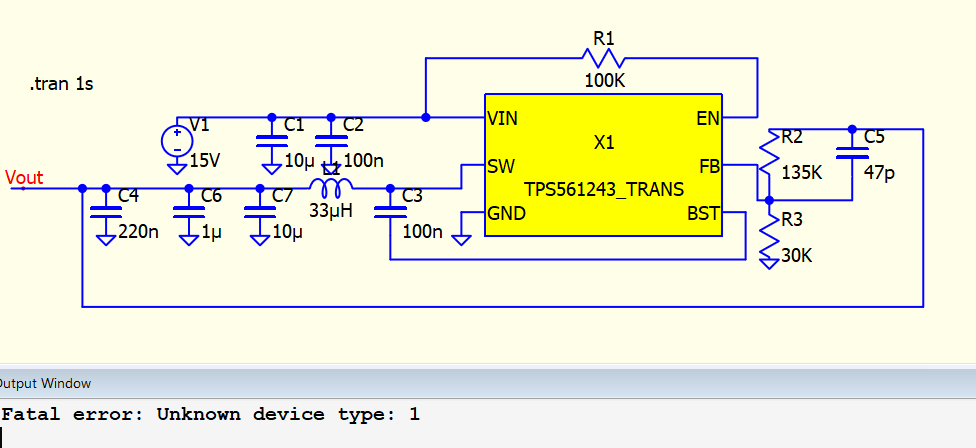Click the ground symbol under C7
The height and width of the screenshot is (448, 976).
260,240
